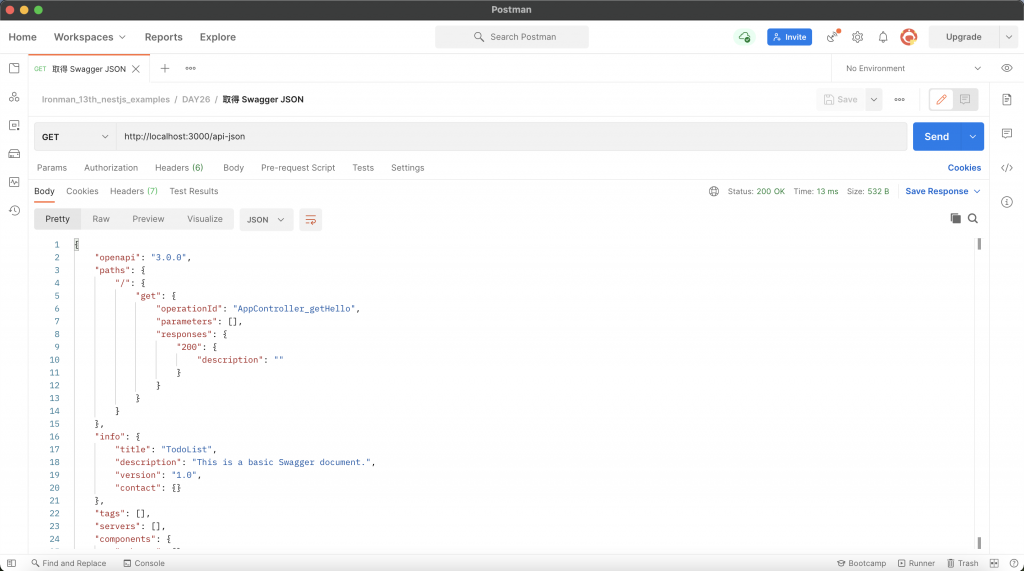Viewport: 1024px width, 571px height.
Task: Switch to the Params tab
Action: point(52,168)
